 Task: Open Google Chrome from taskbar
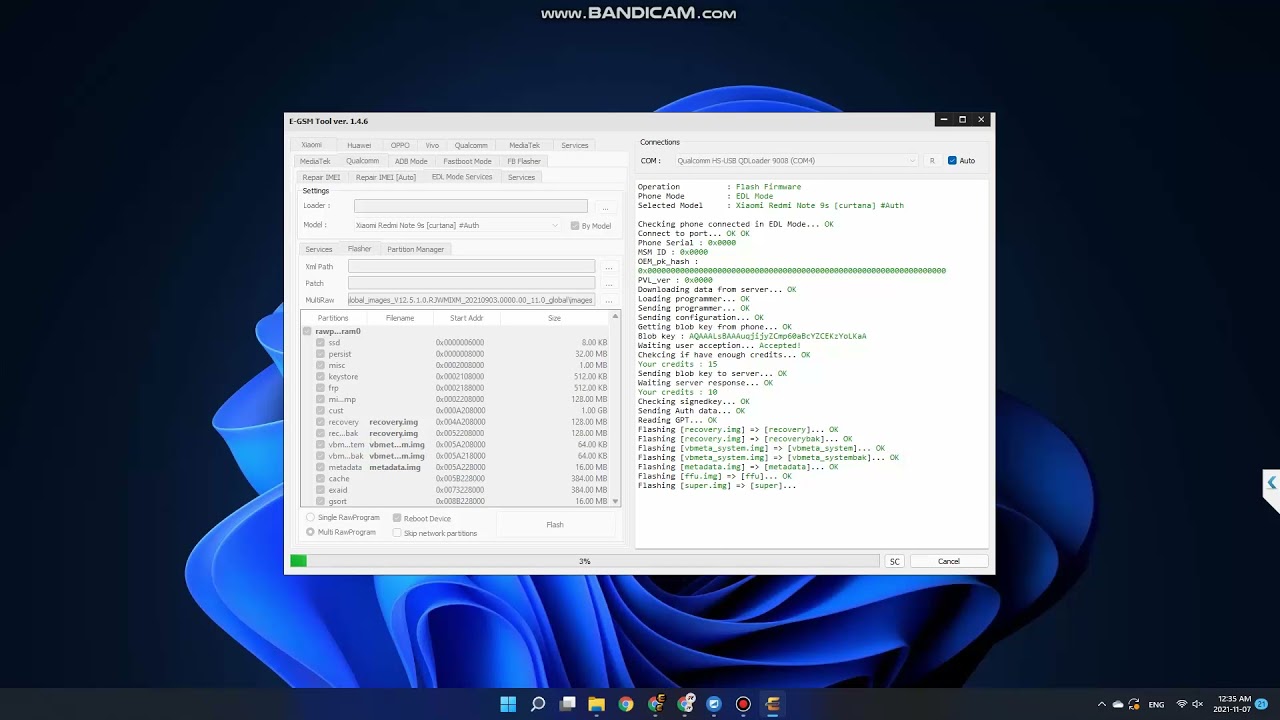tap(626, 704)
